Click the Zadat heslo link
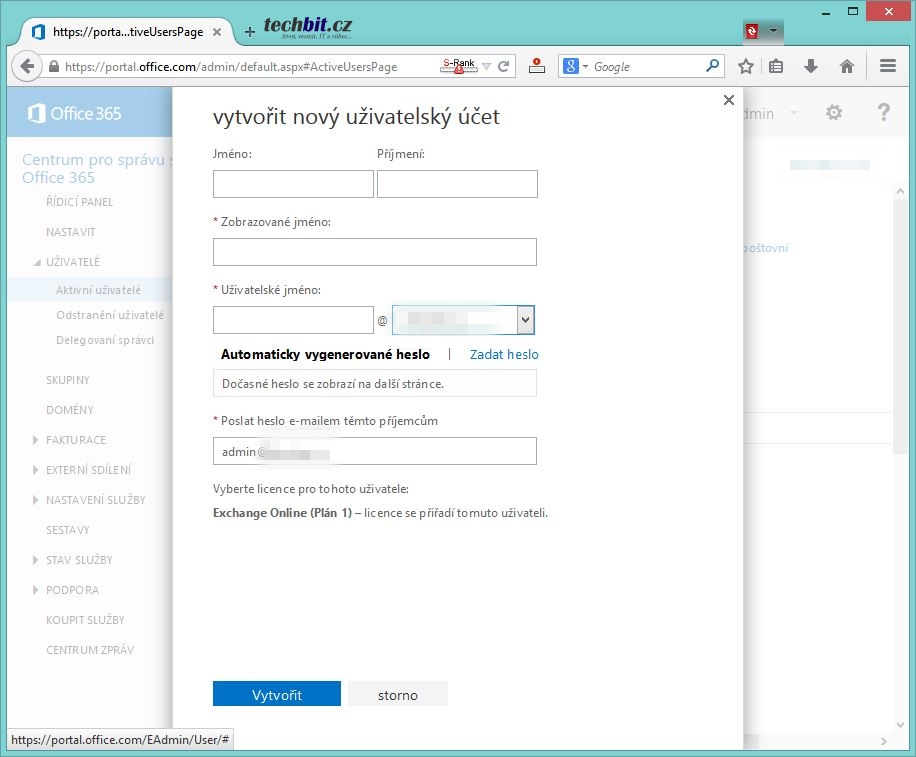 click(x=504, y=354)
